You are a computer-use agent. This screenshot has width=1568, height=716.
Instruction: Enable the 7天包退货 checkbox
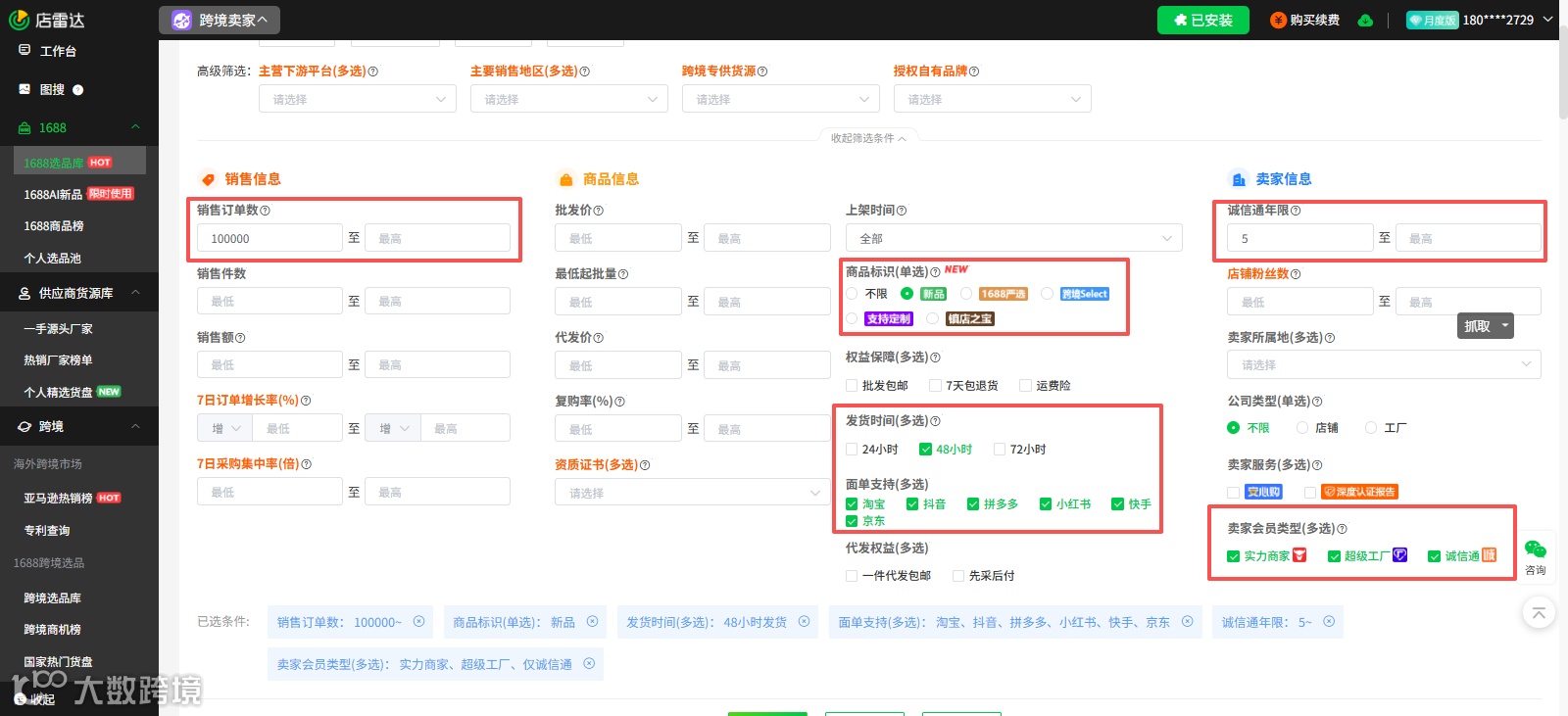coord(935,386)
